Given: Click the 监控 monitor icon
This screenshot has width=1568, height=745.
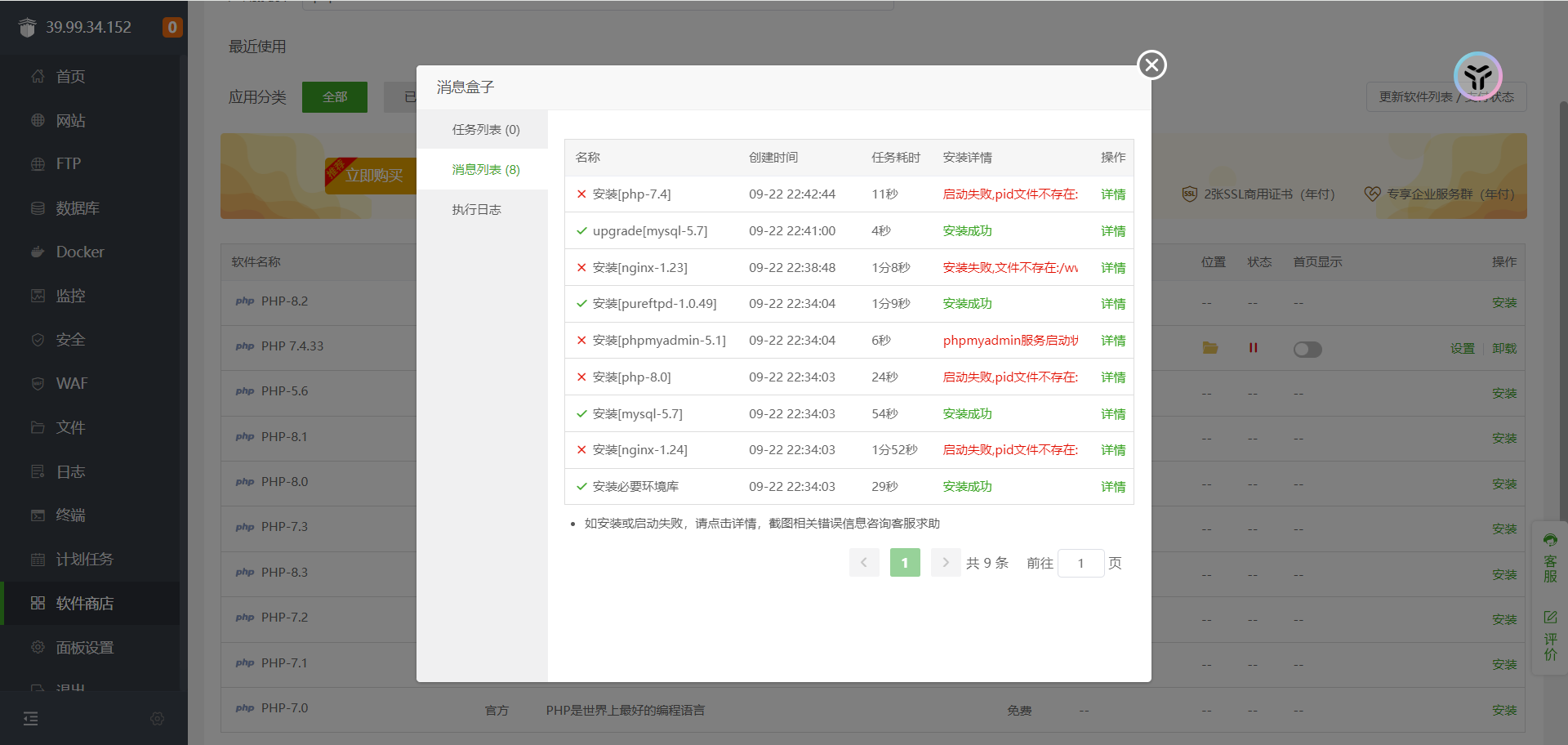Looking at the screenshot, I should pos(38,296).
